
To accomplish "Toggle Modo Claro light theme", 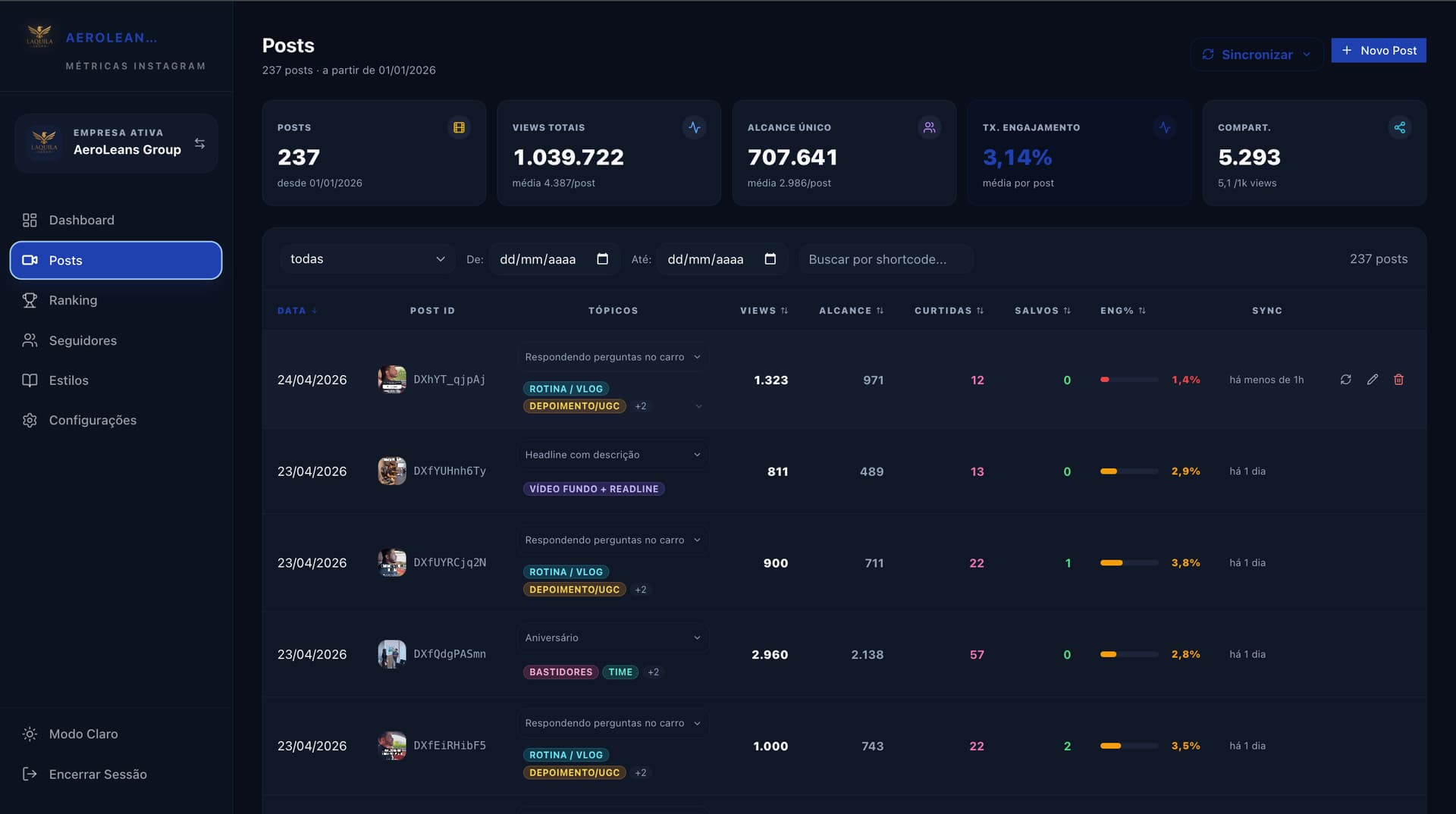I will (83, 734).
